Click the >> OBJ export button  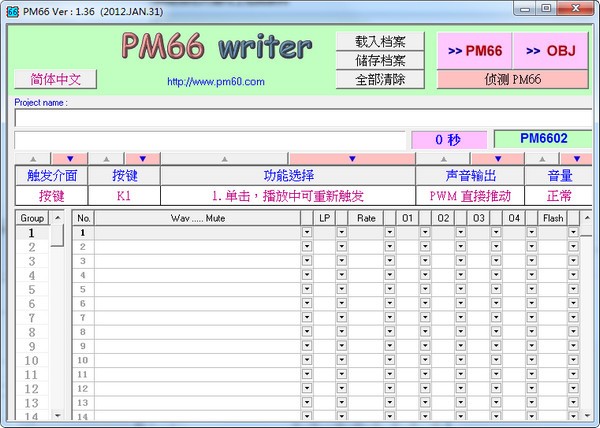pos(551,50)
